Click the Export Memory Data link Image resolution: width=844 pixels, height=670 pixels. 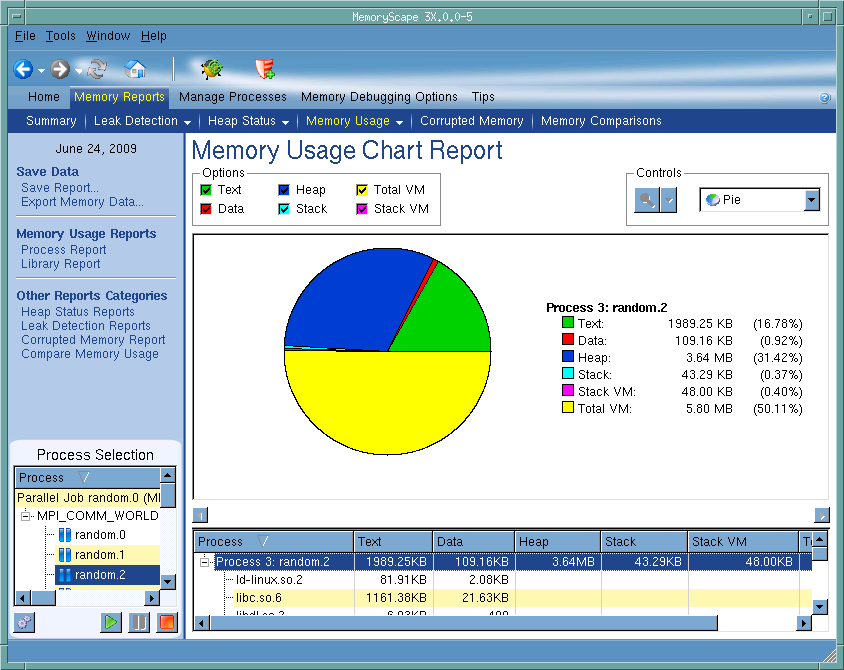[x=82, y=202]
